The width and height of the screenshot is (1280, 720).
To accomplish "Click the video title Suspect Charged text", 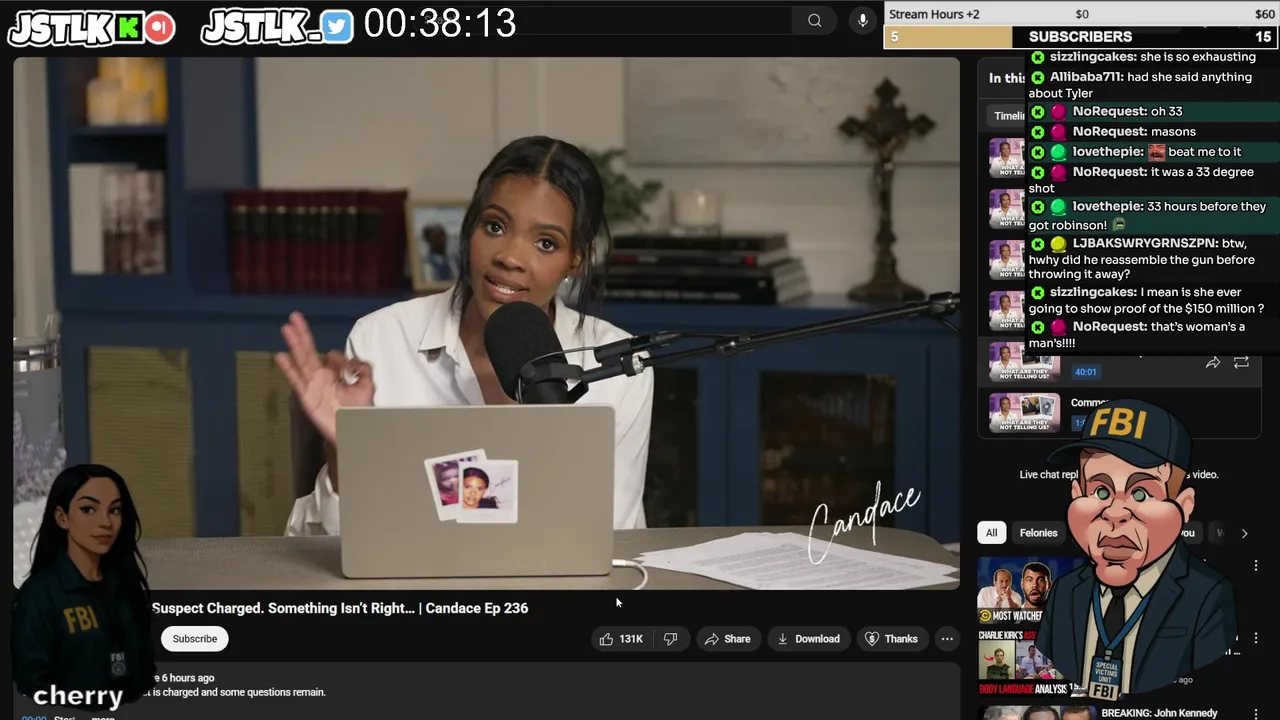I will point(340,608).
